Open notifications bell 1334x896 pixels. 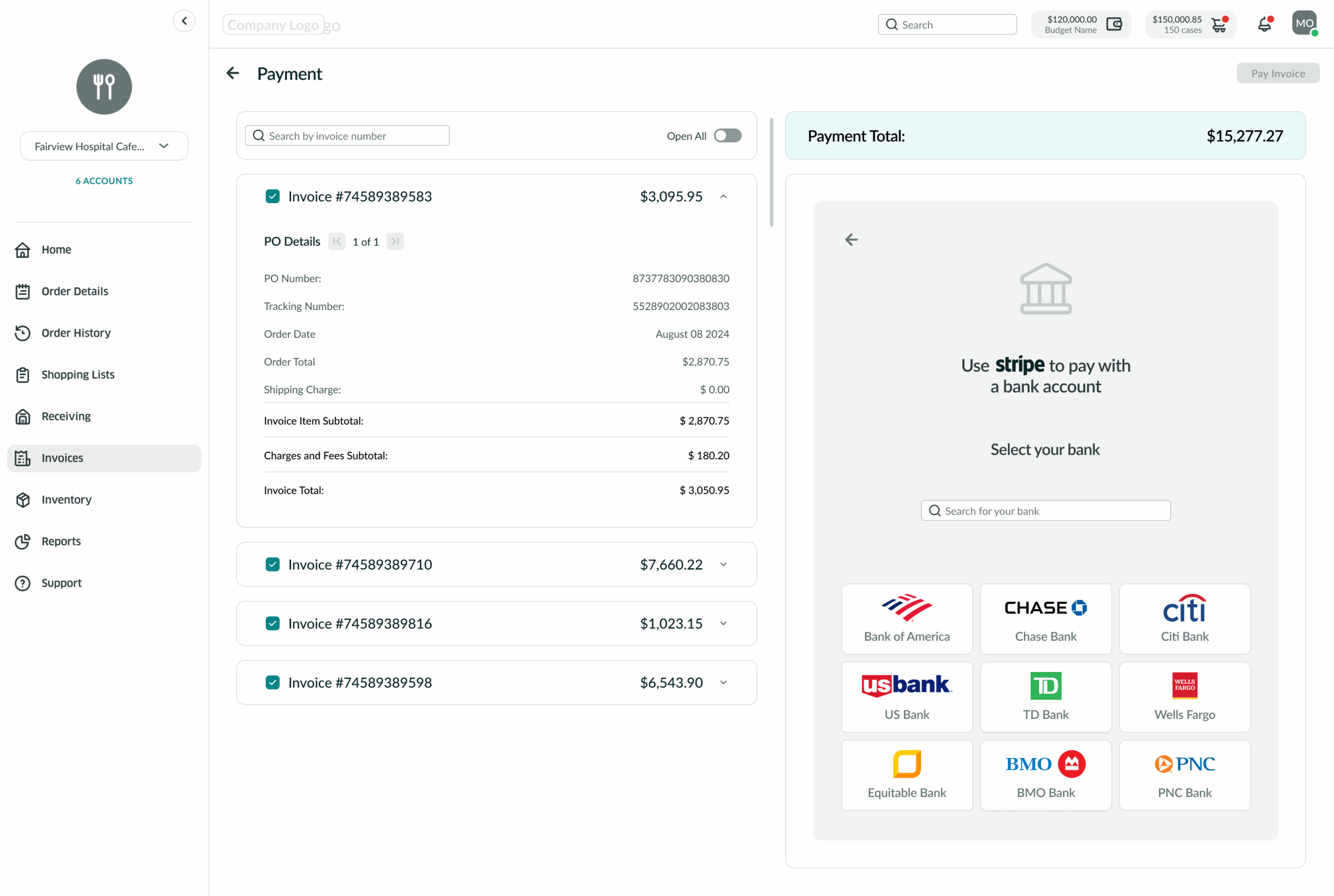(1265, 24)
